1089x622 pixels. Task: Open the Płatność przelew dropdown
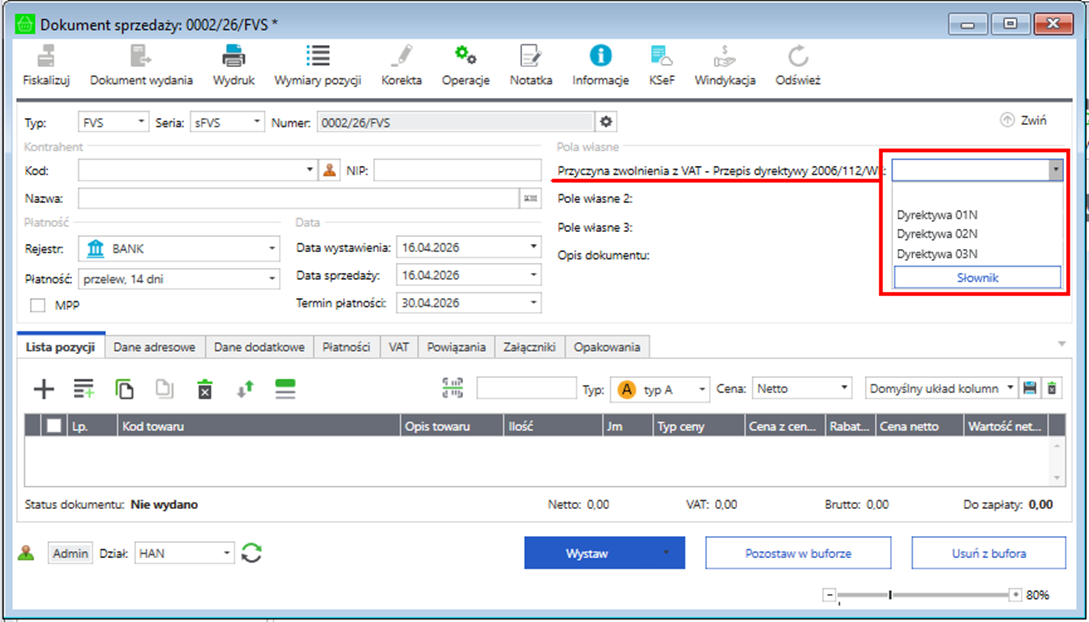pos(272,279)
